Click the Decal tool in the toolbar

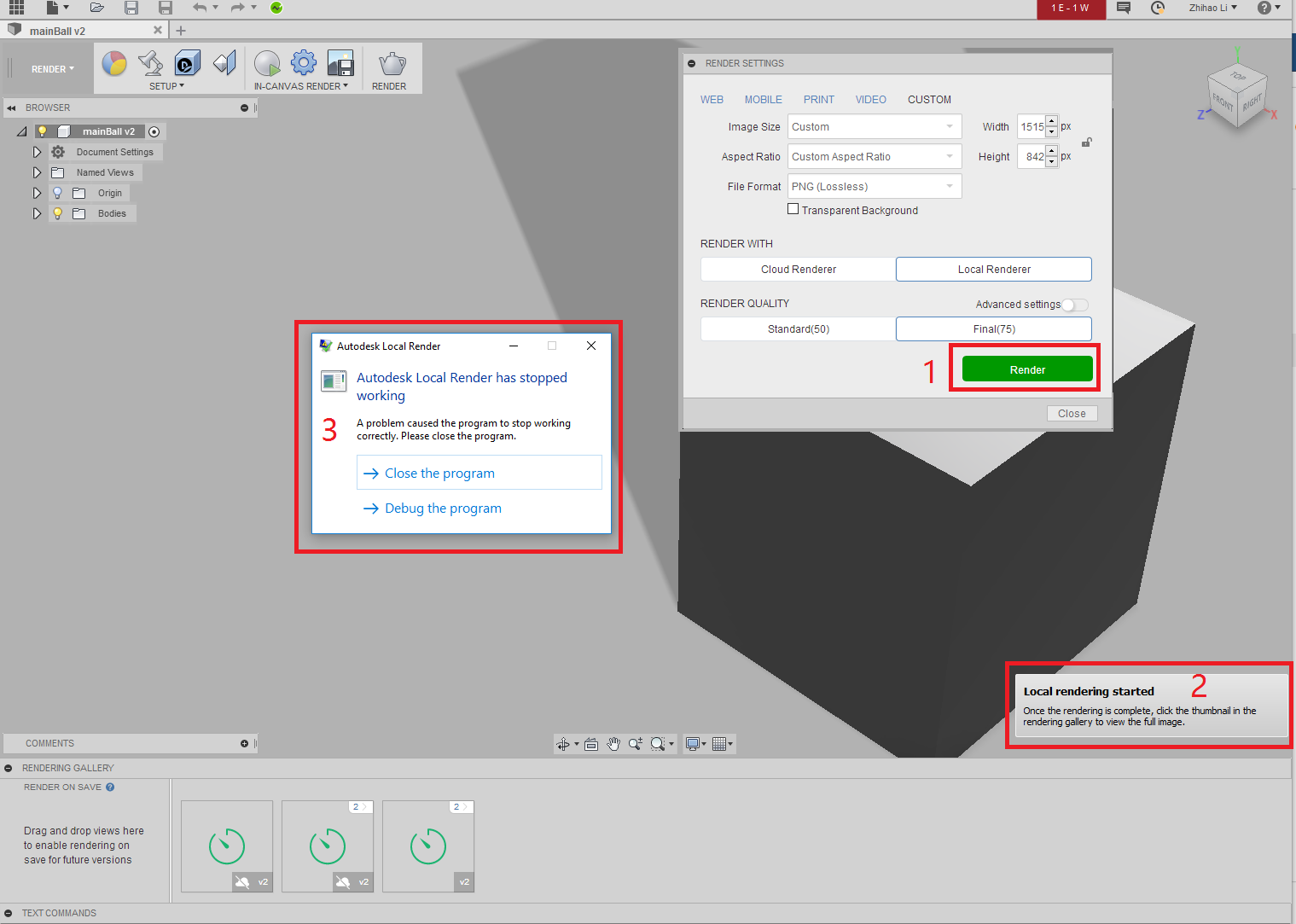(x=187, y=62)
